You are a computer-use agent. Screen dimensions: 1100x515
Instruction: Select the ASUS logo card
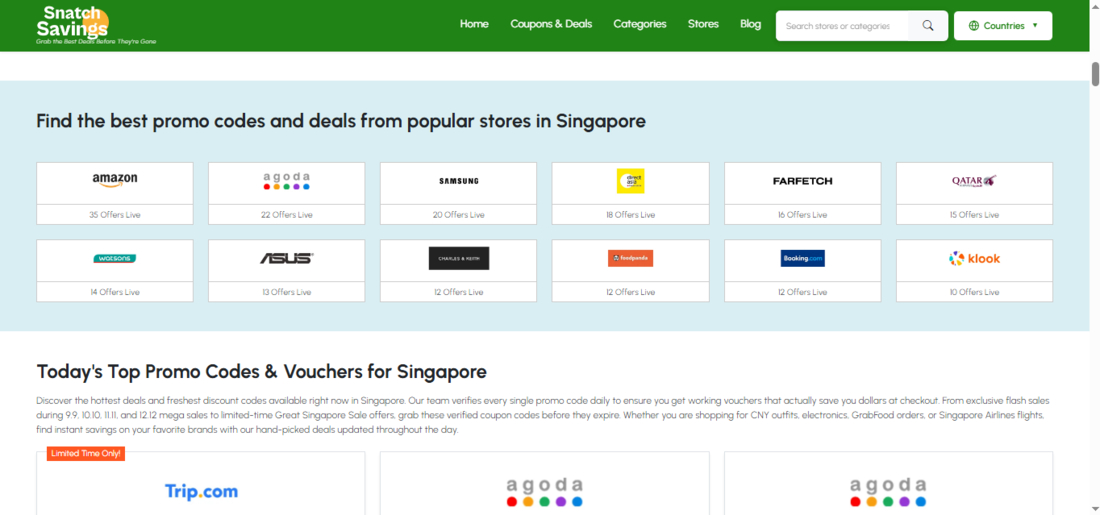(287, 259)
